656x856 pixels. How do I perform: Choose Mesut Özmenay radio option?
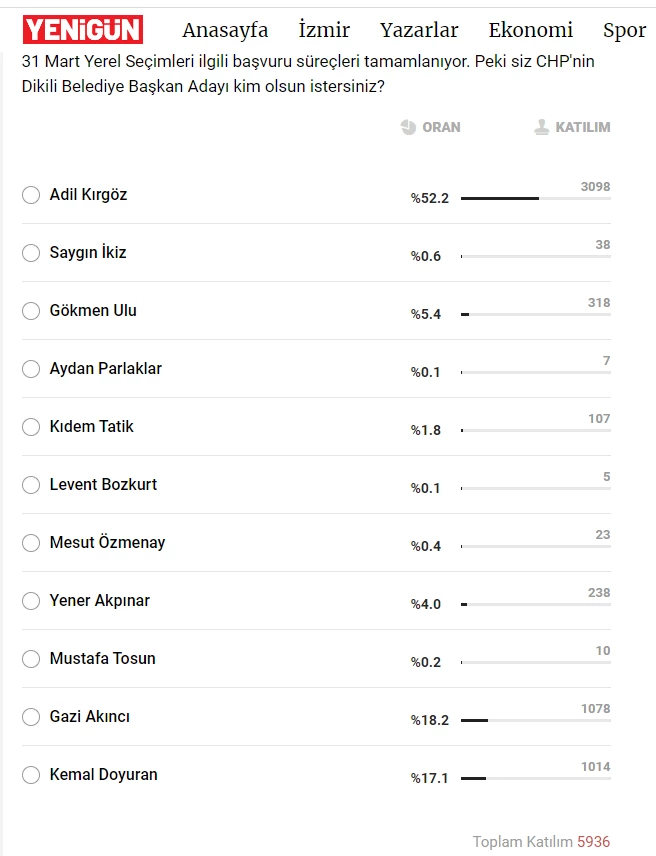click(x=31, y=543)
